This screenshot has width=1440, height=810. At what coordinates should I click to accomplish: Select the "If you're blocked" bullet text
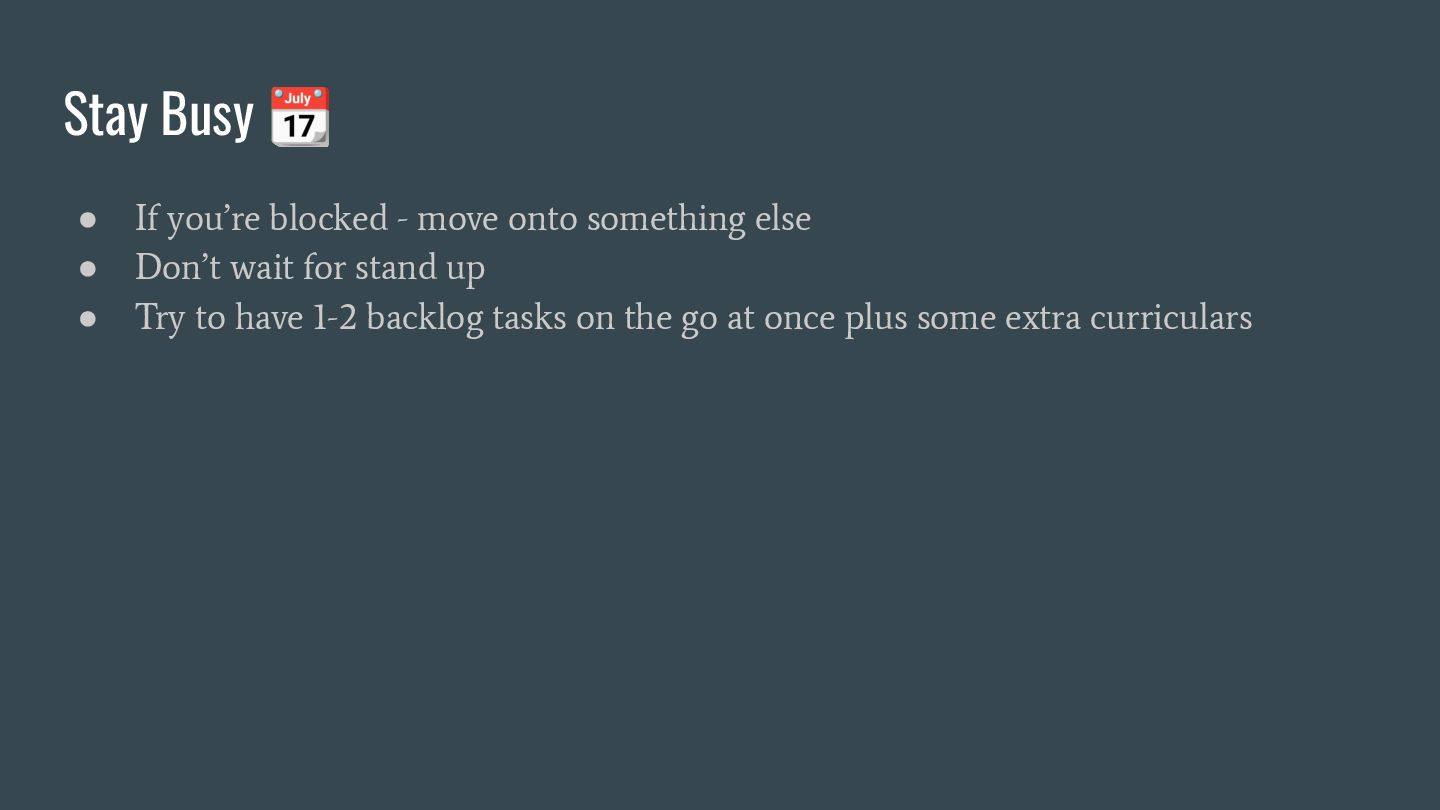tap(472, 218)
